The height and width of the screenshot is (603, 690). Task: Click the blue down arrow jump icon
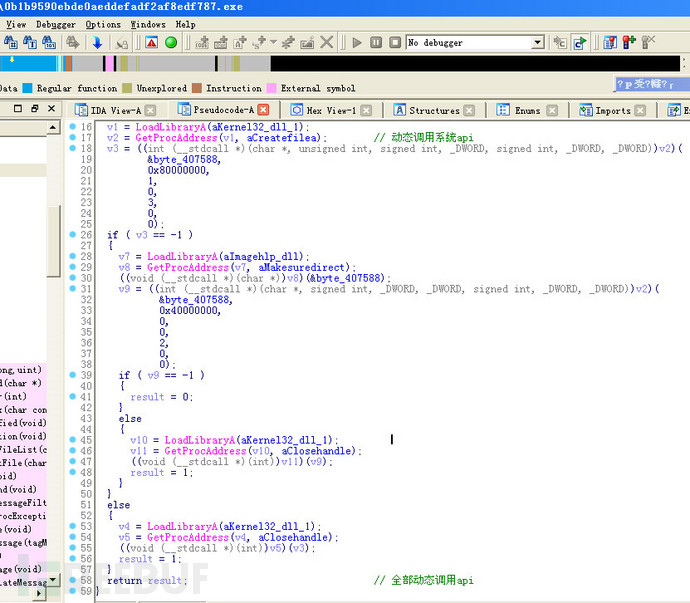point(97,43)
